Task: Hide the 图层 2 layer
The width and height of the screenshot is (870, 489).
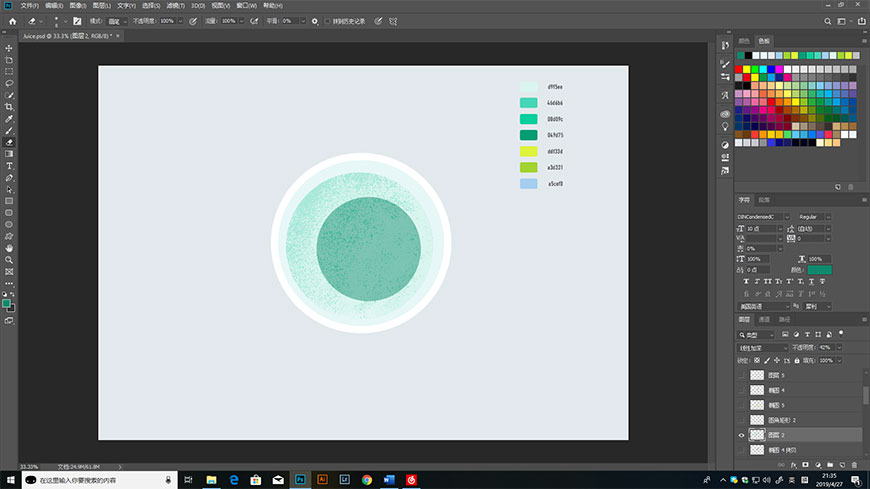Action: (741, 435)
